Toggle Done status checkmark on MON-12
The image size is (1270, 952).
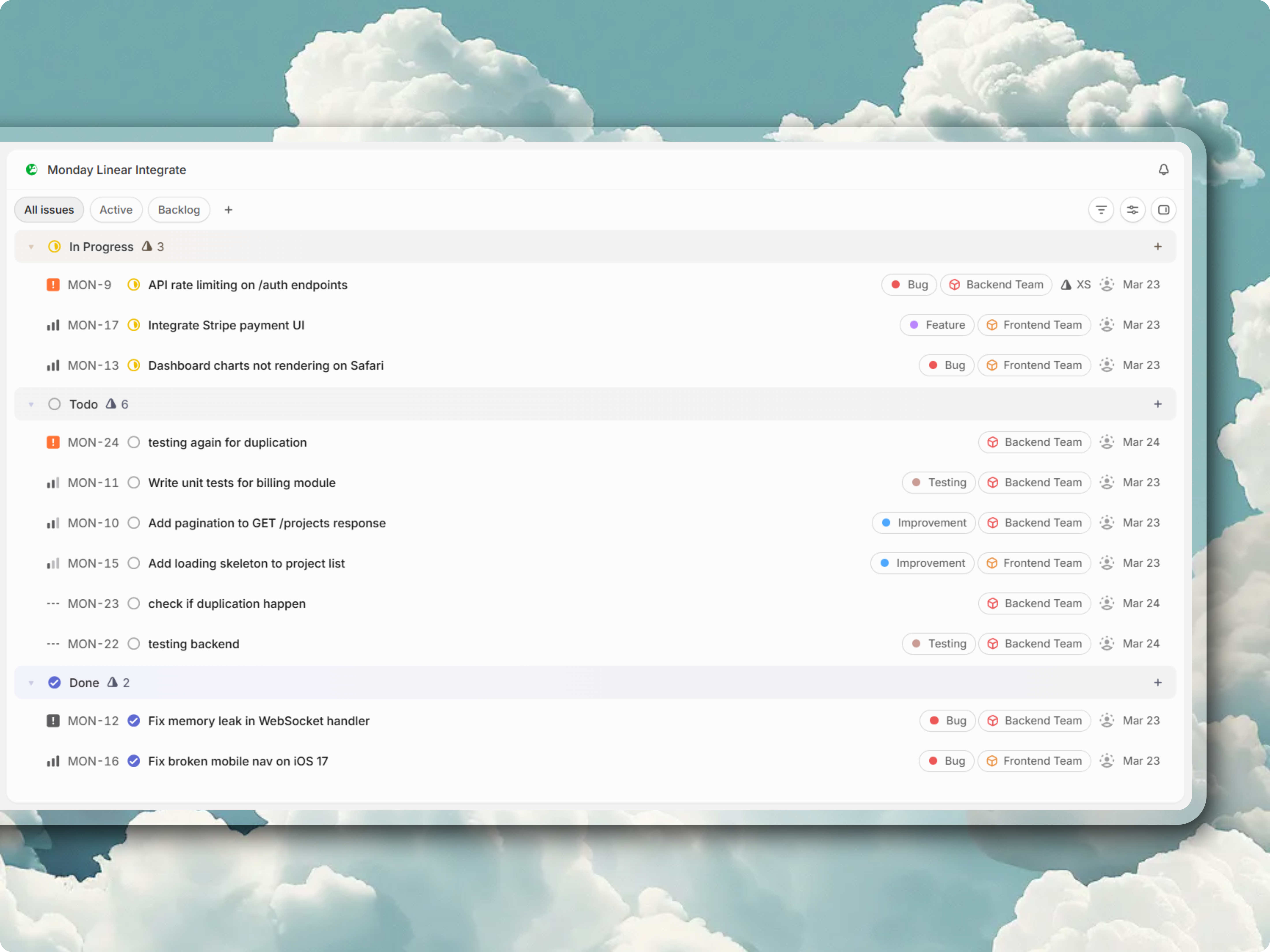(134, 721)
